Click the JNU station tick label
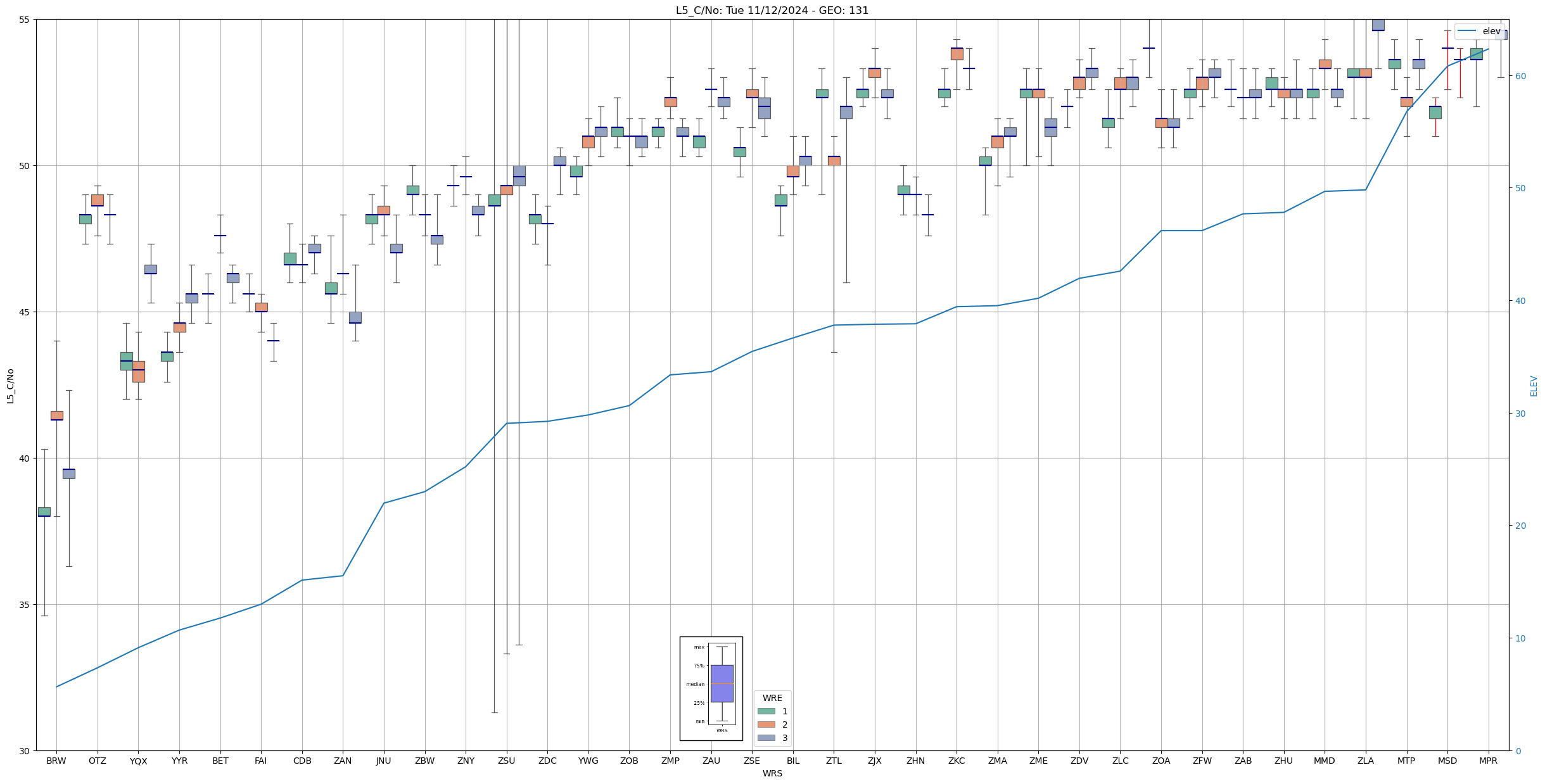This screenshot has width=1545, height=784. 383,761
